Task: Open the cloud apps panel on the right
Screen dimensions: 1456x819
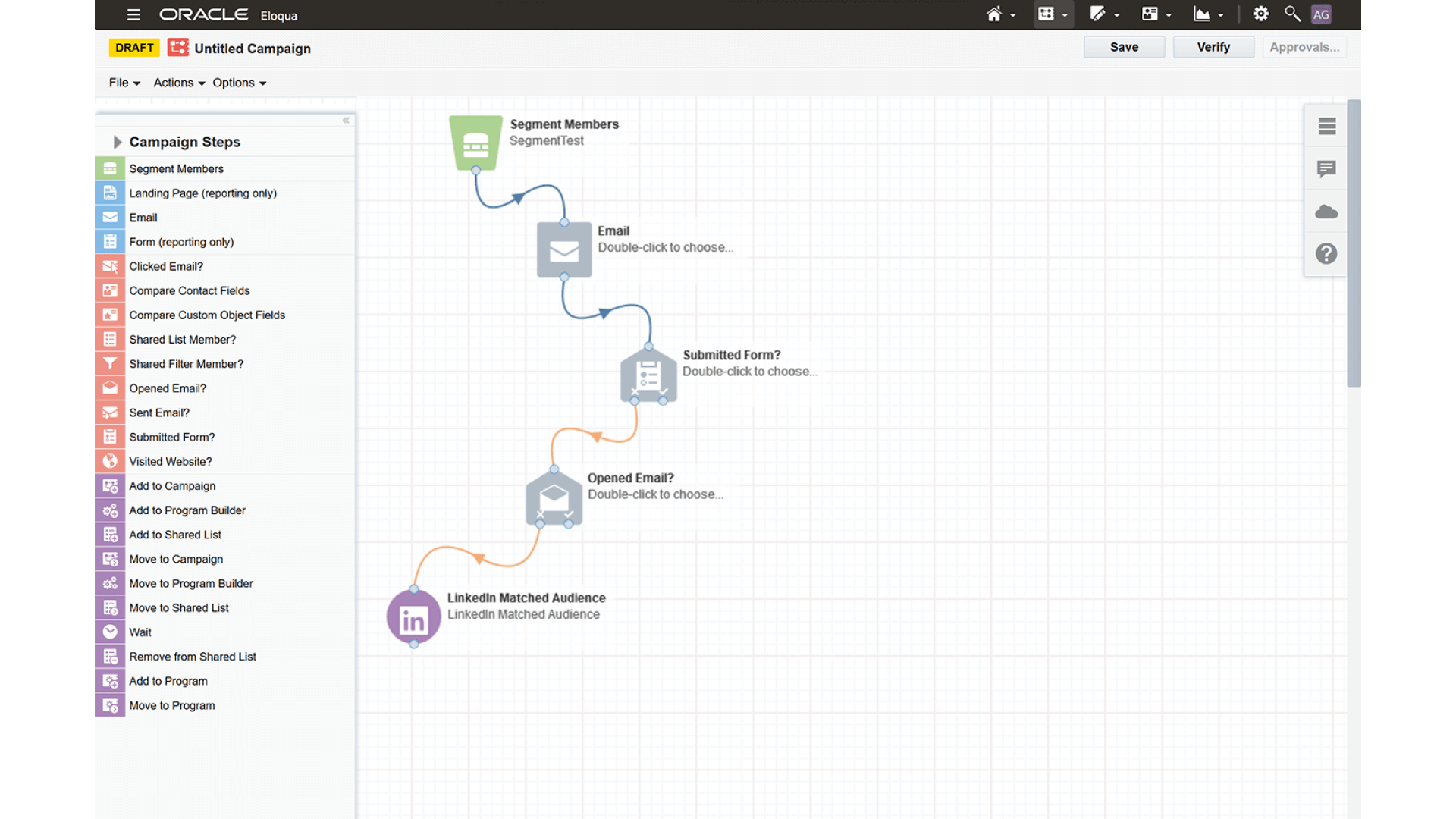Action: [1326, 212]
